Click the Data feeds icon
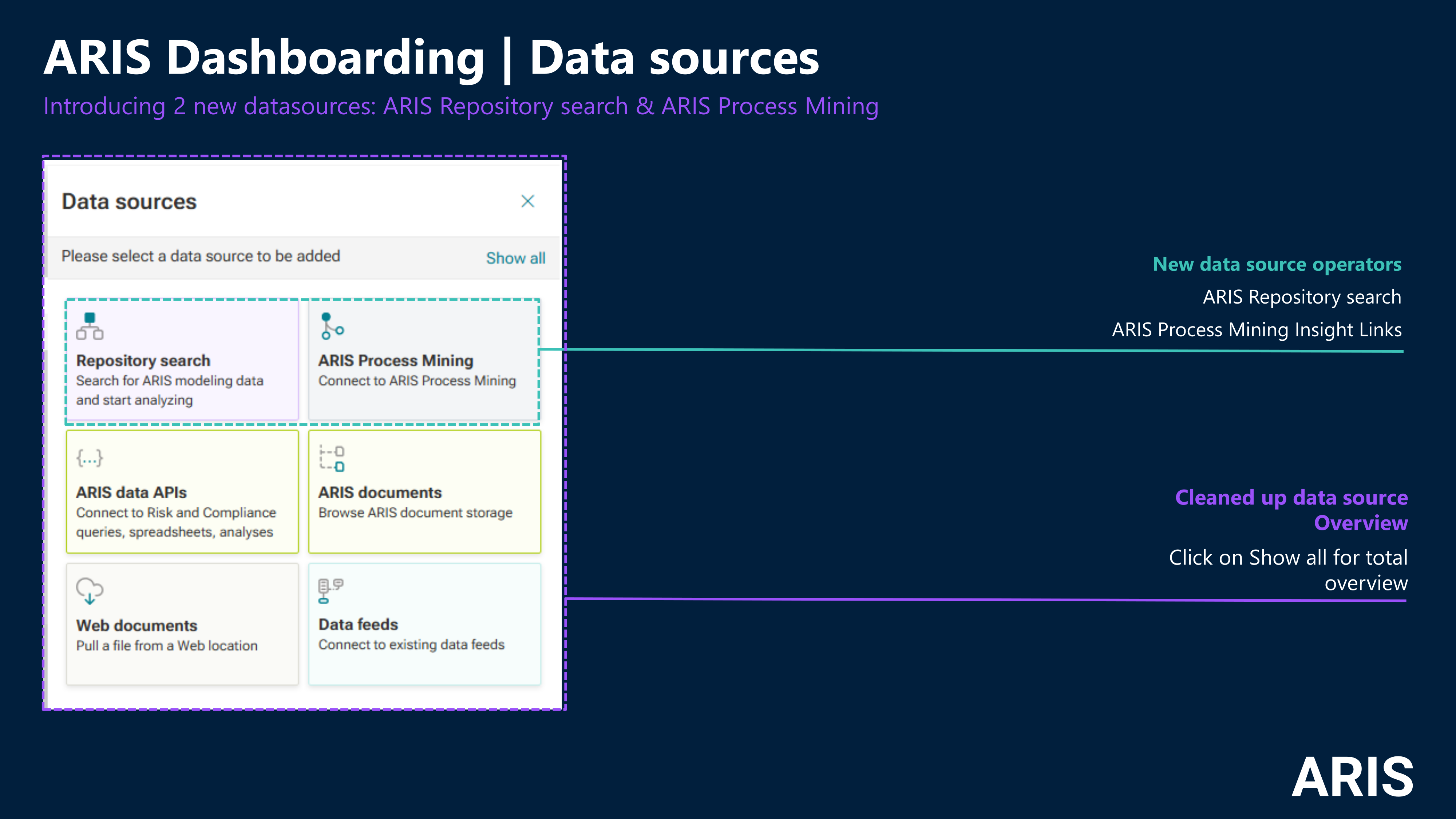This screenshot has height=819, width=1456. pyautogui.click(x=331, y=591)
